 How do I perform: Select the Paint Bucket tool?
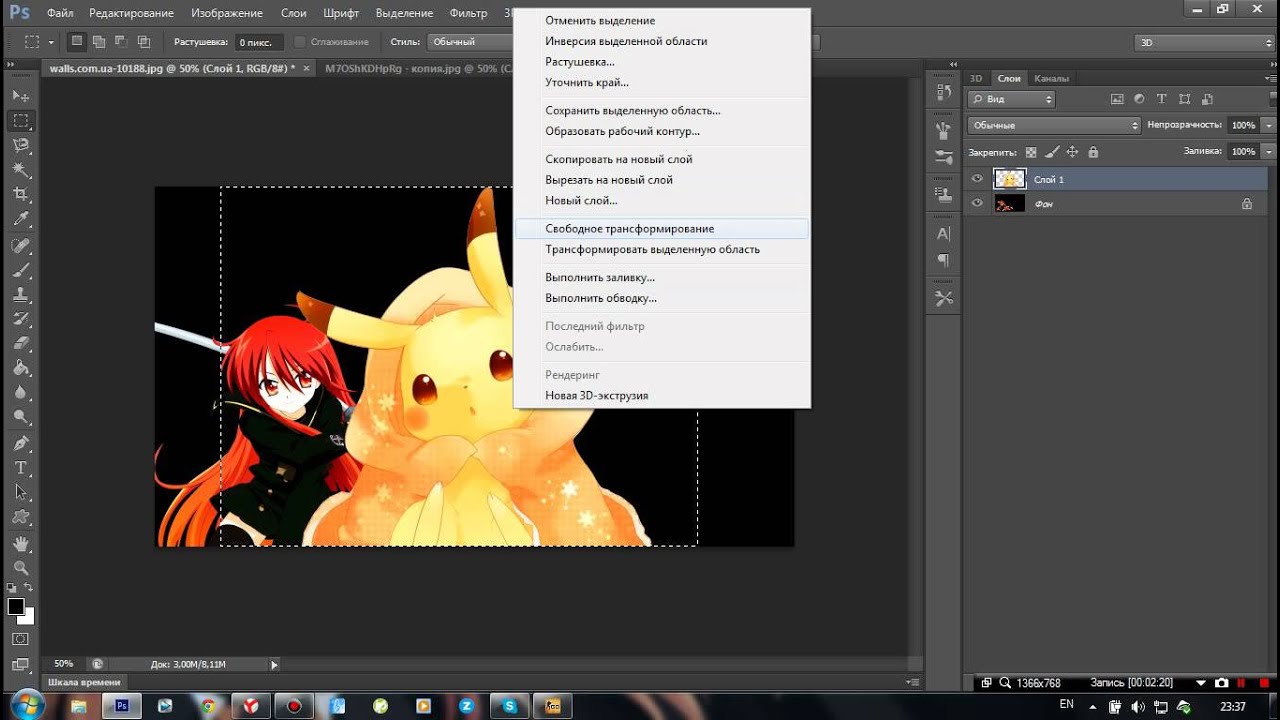(x=20, y=369)
